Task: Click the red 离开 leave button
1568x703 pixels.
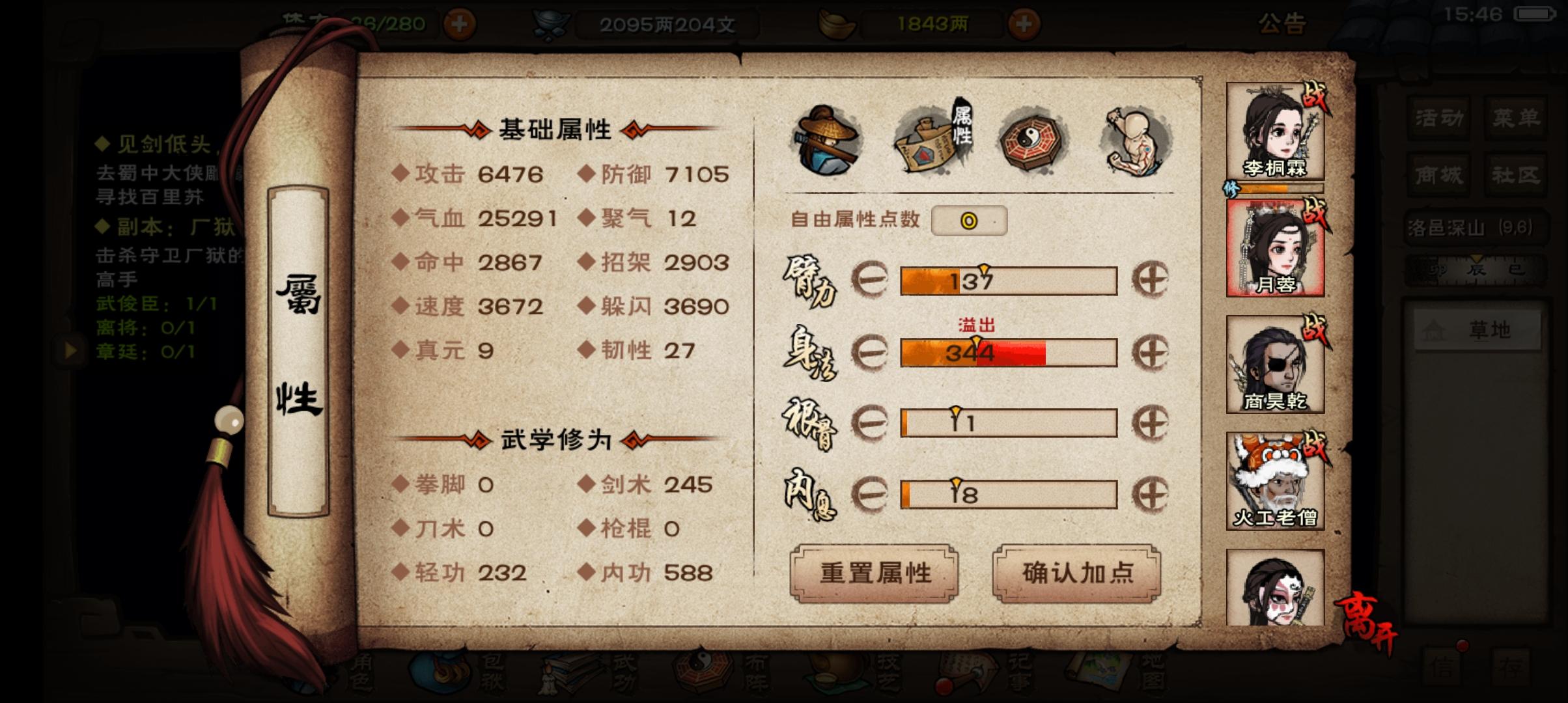Action: (1366, 621)
